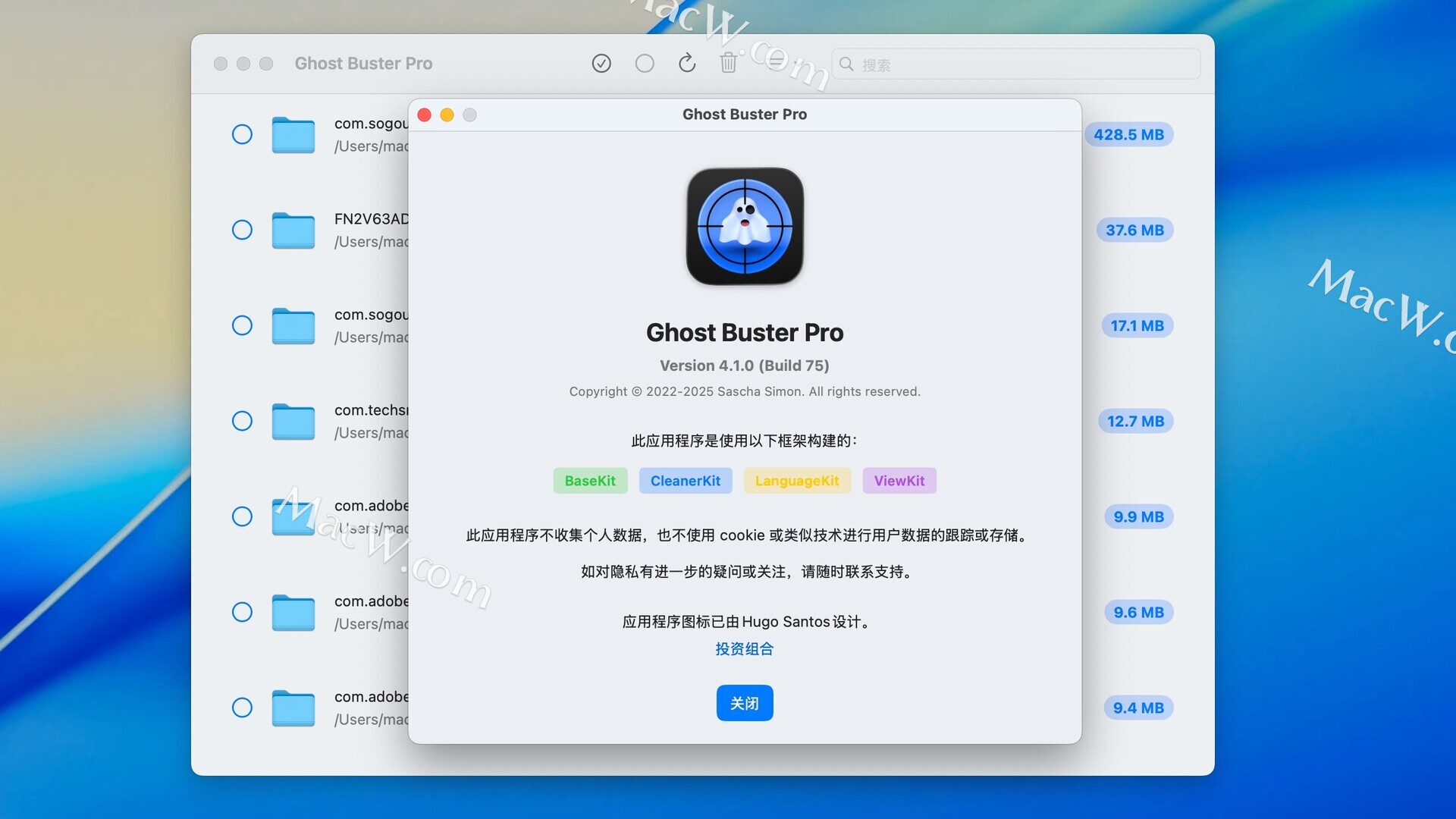1456x819 pixels.
Task: Click the BaseKit framework tag
Action: click(x=590, y=481)
